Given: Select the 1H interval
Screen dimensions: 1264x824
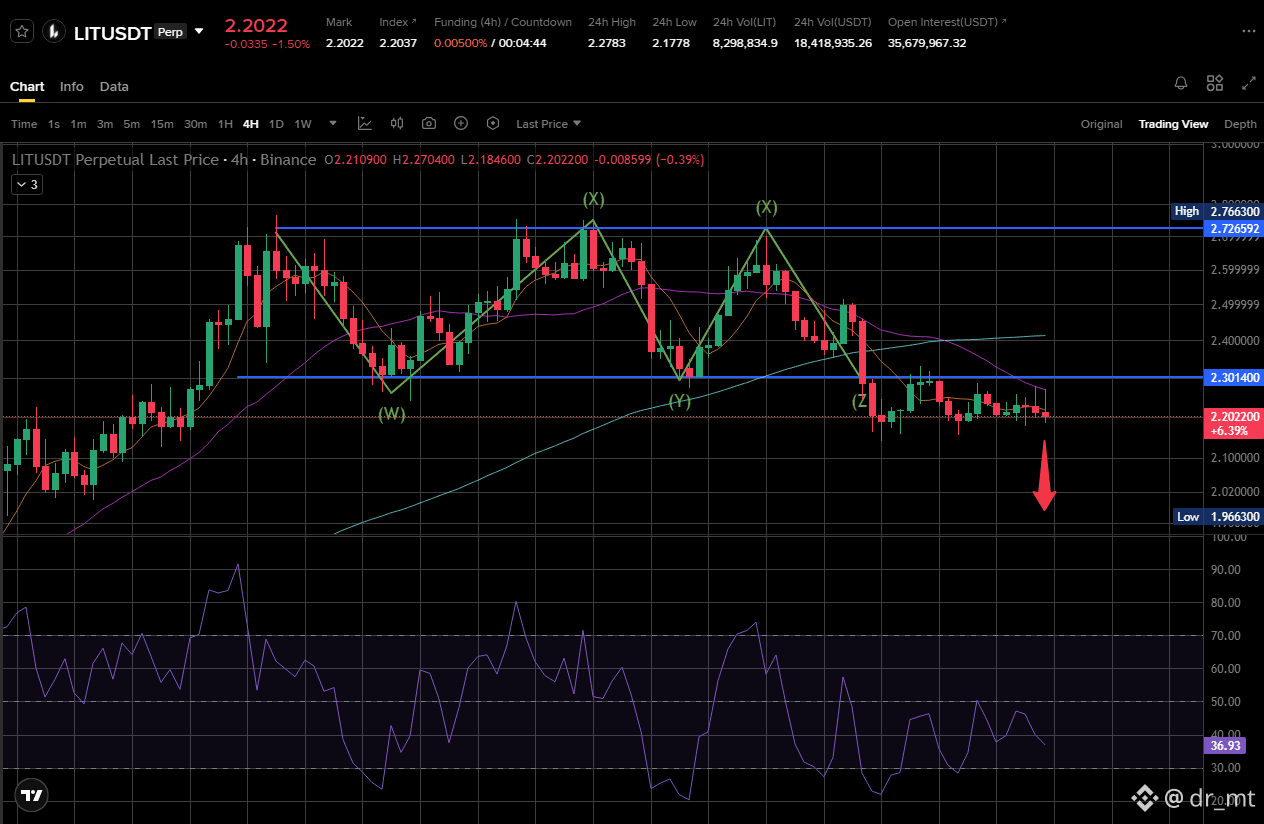Looking at the screenshot, I should [x=225, y=124].
